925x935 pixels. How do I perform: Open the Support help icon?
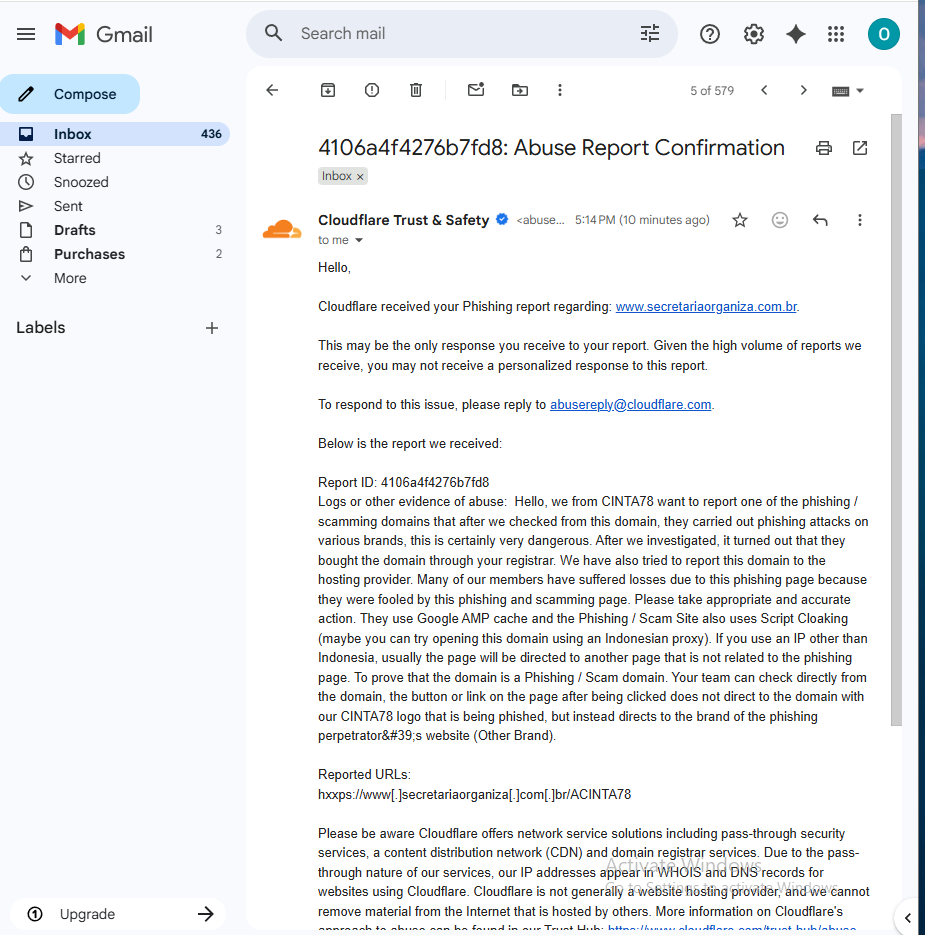(710, 34)
